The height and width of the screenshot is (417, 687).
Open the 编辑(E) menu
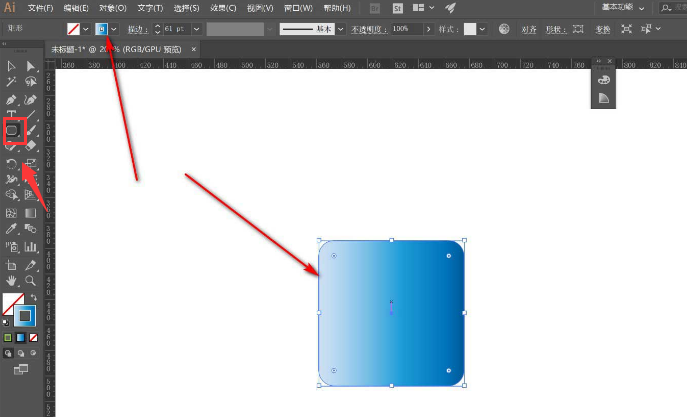[x=76, y=8]
